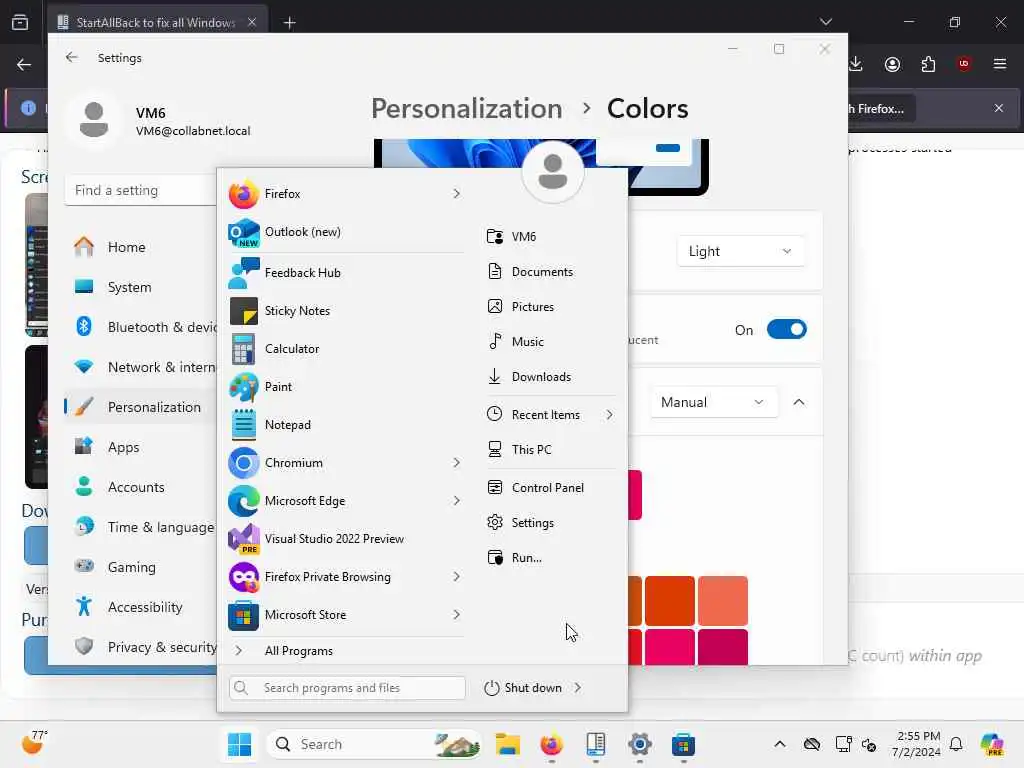Open Feedback Hub app

[344, 273]
